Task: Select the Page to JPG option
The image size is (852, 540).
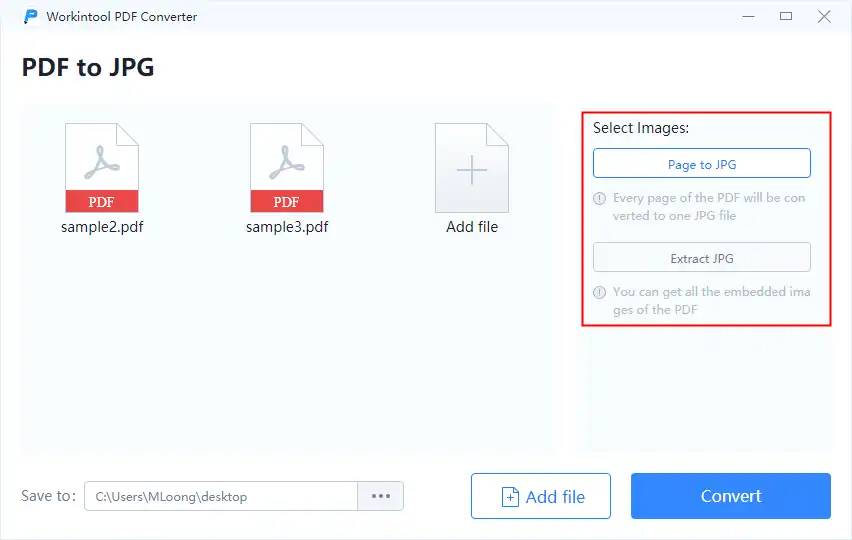Action: coord(701,163)
